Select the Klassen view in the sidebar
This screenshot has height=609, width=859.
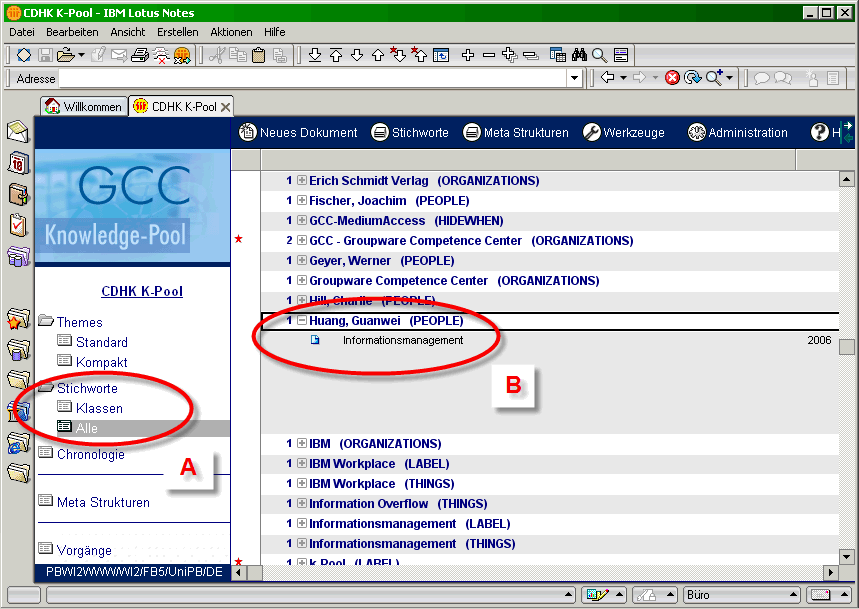[x=99, y=409]
